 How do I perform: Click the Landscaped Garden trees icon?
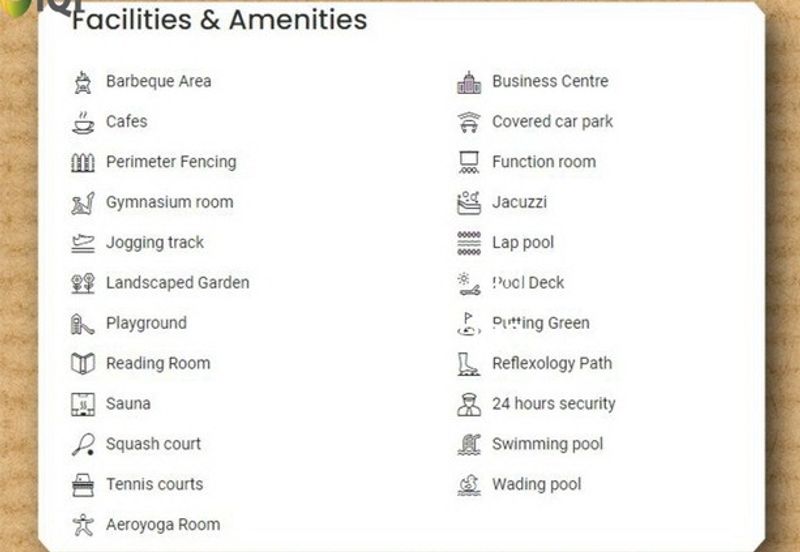(x=83, y=283)
